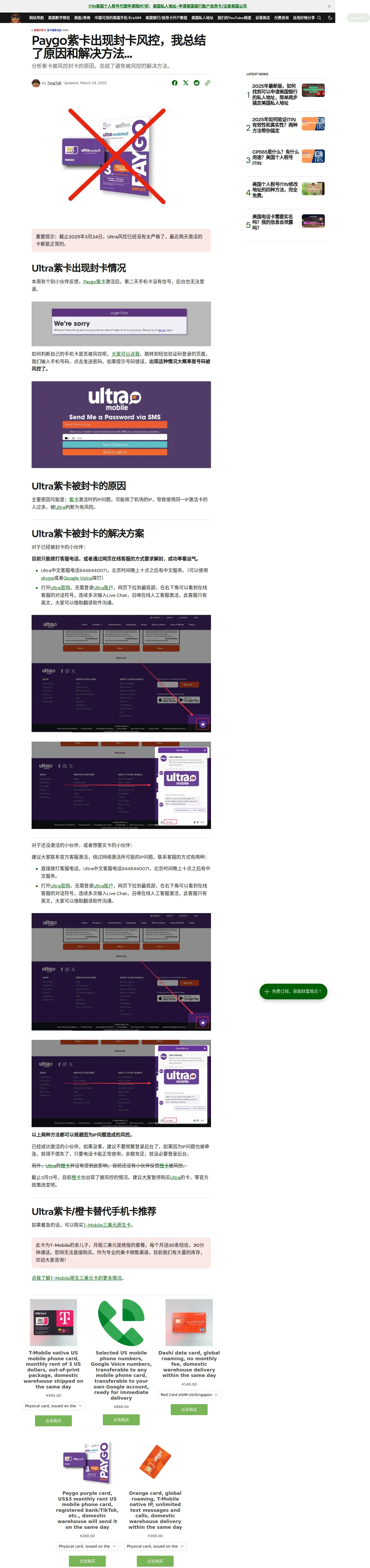Image resolution: width=370 pixels, height=1568 pixels.
Task: Click 点击购买 button under Paygo purple card
Action: (x=87, y=1561)
